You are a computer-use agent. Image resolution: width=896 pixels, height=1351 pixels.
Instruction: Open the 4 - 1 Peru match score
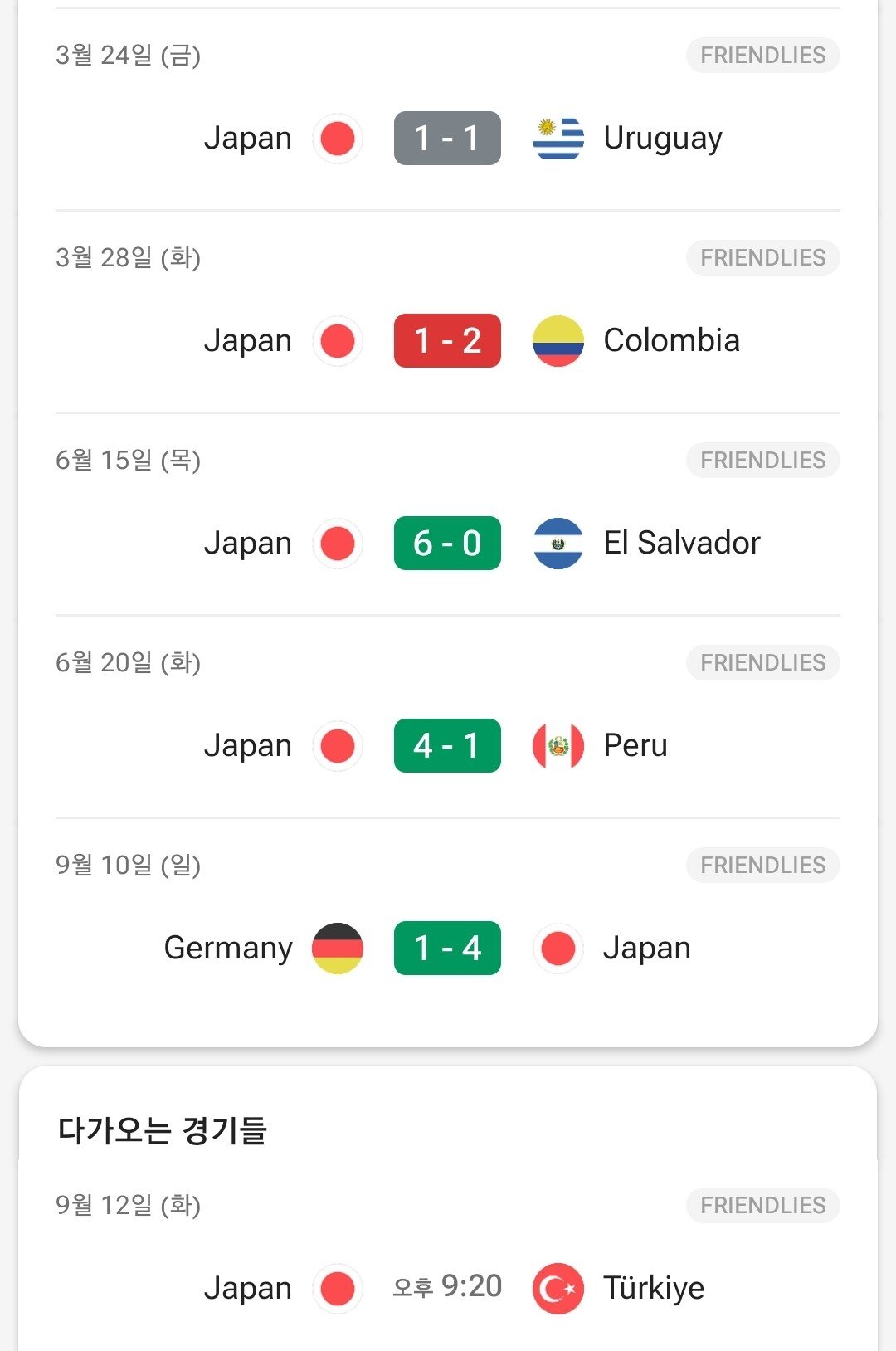[x=447, y=746]
